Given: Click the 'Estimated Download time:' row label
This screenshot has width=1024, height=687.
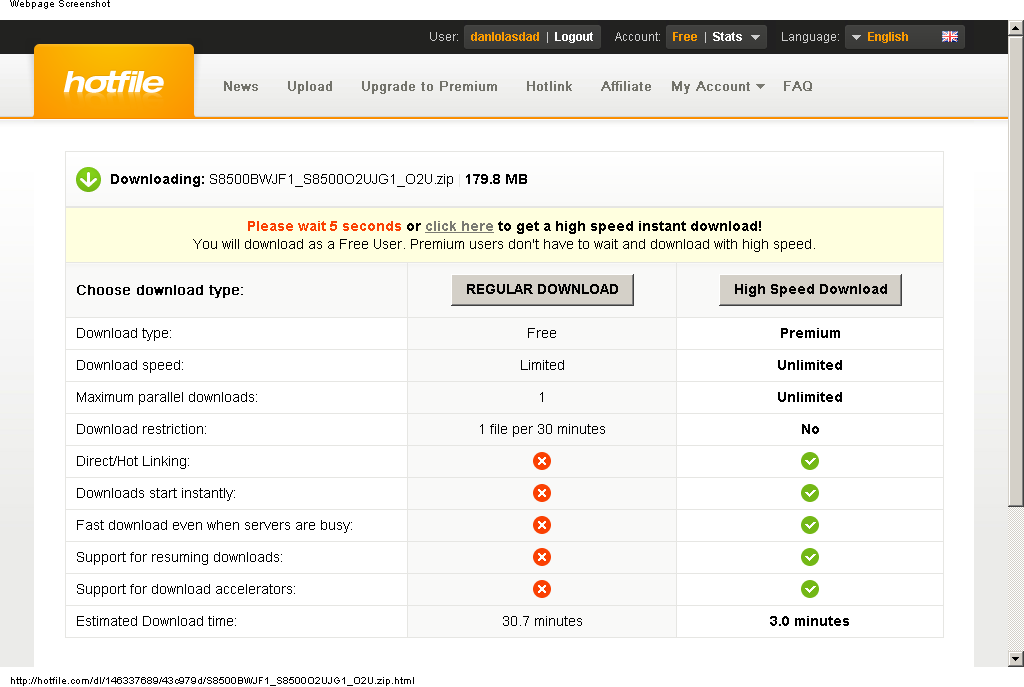Looking at the screenshot, I should pos(156,621).
